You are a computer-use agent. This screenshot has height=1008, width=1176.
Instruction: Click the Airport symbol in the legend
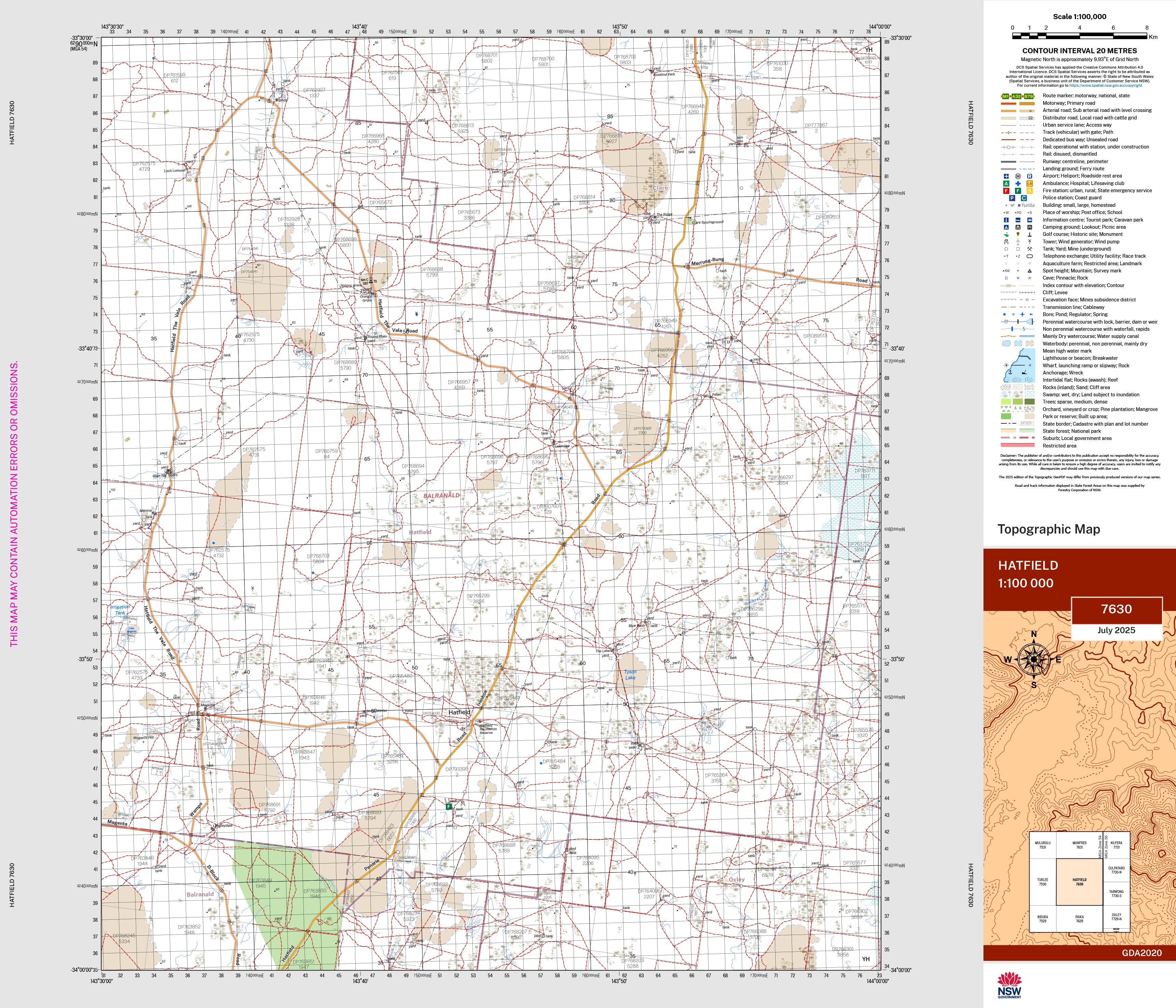point(1006,176)
